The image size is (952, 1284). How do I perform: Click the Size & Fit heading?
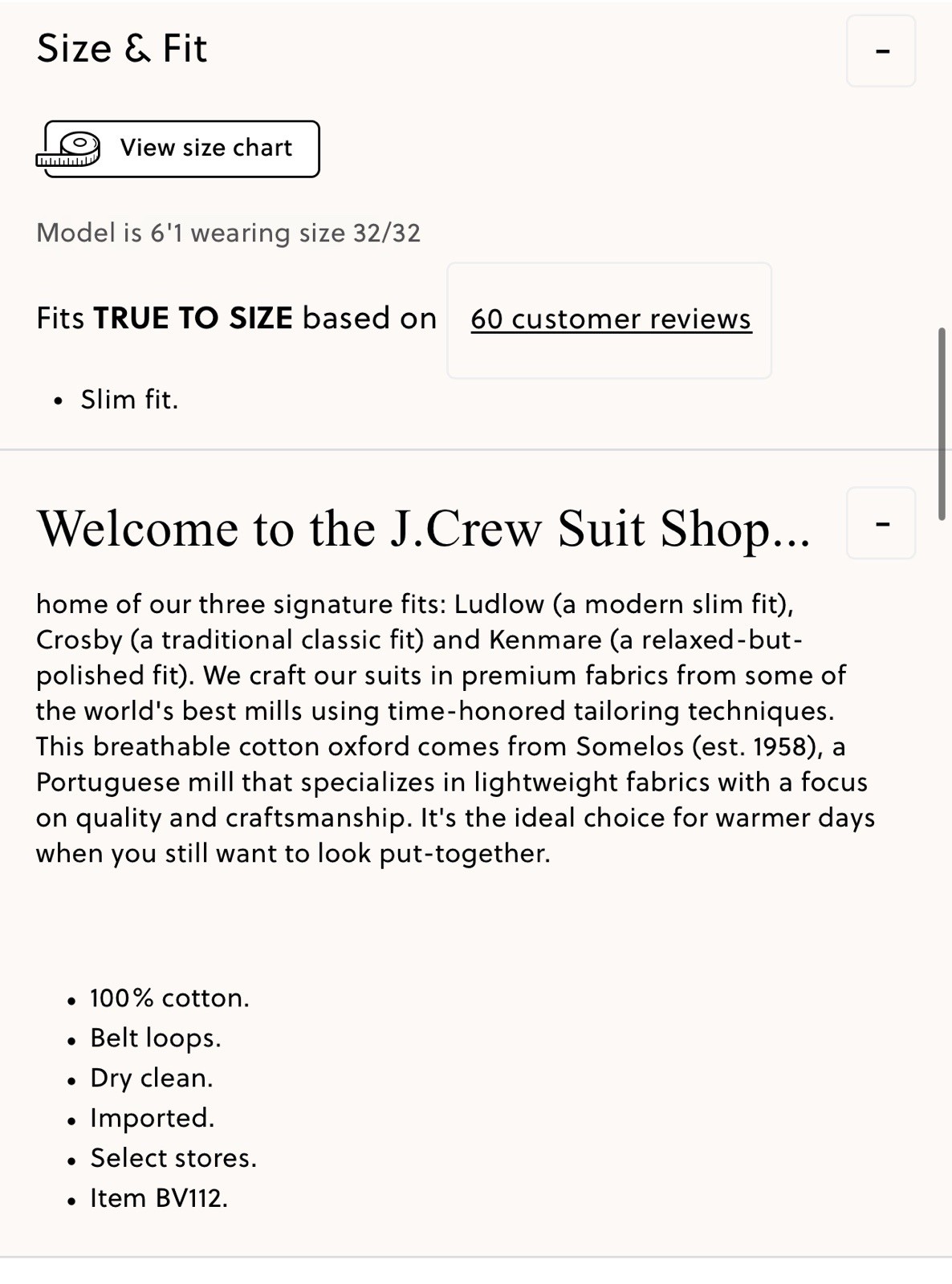pos(122,49)
